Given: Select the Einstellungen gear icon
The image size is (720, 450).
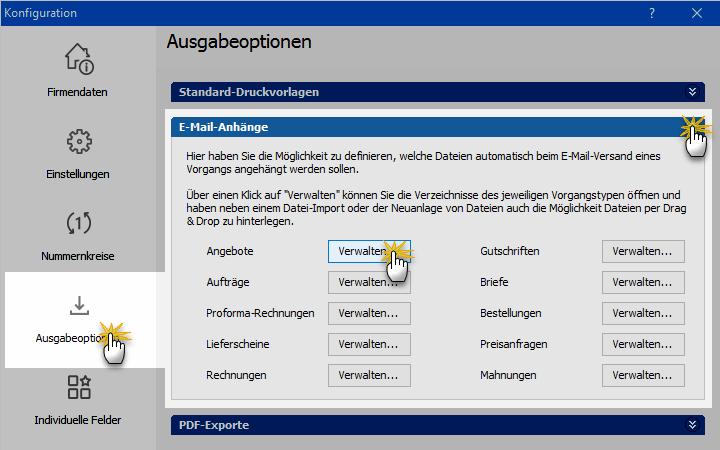Looking at the screenshot, I should tap(80, 142).
